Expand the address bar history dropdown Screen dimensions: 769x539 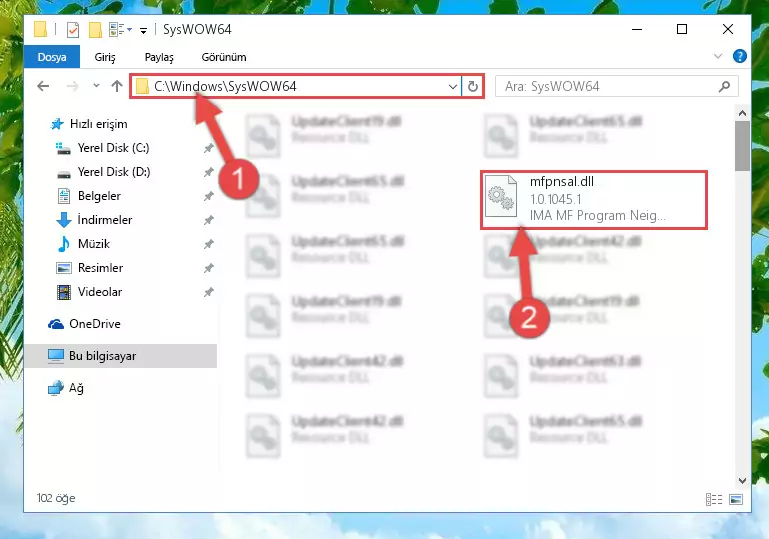pyautogui.click(x=453, y=87)
